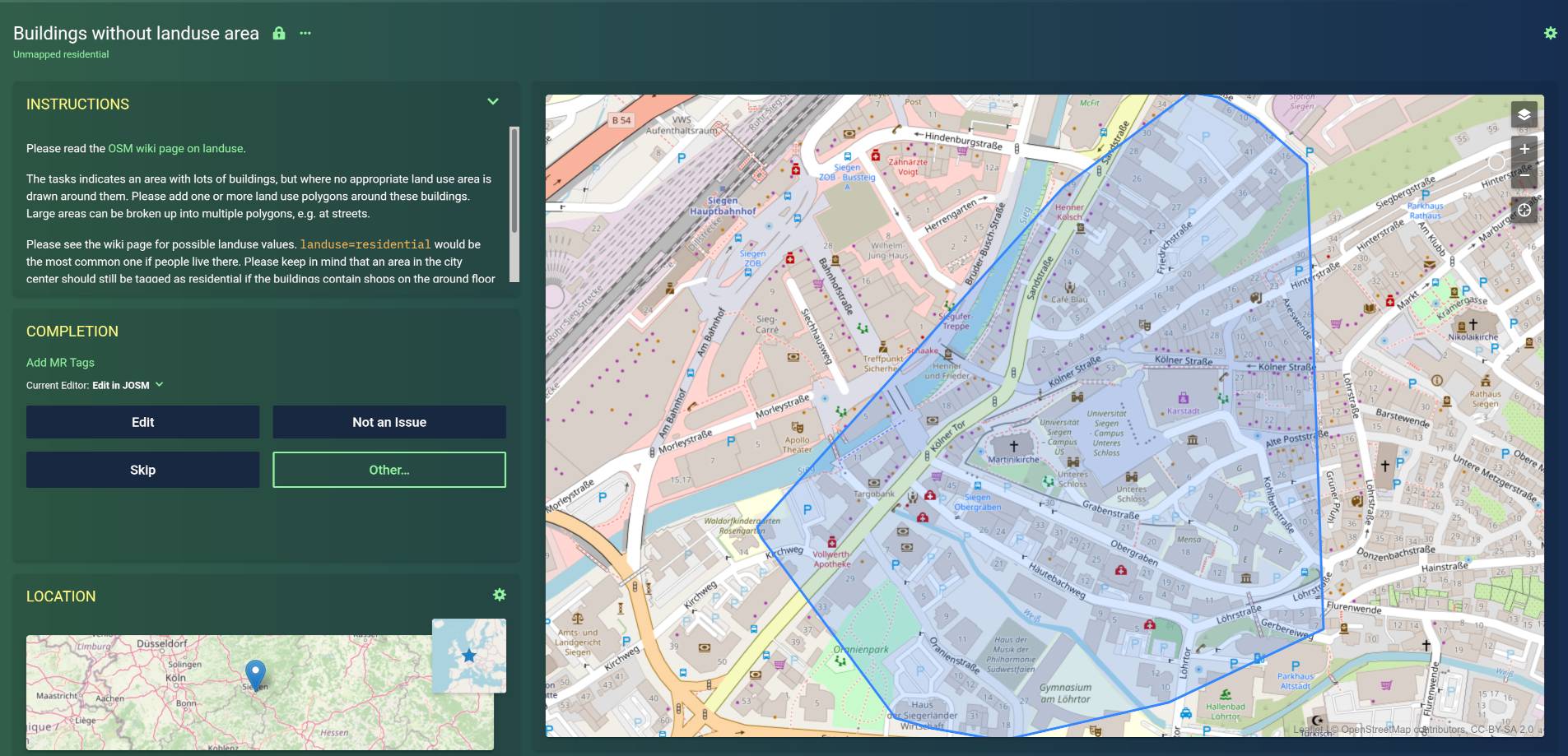Click the Karstadt shop icon

pyautogui.click(x=1184, y=398)
